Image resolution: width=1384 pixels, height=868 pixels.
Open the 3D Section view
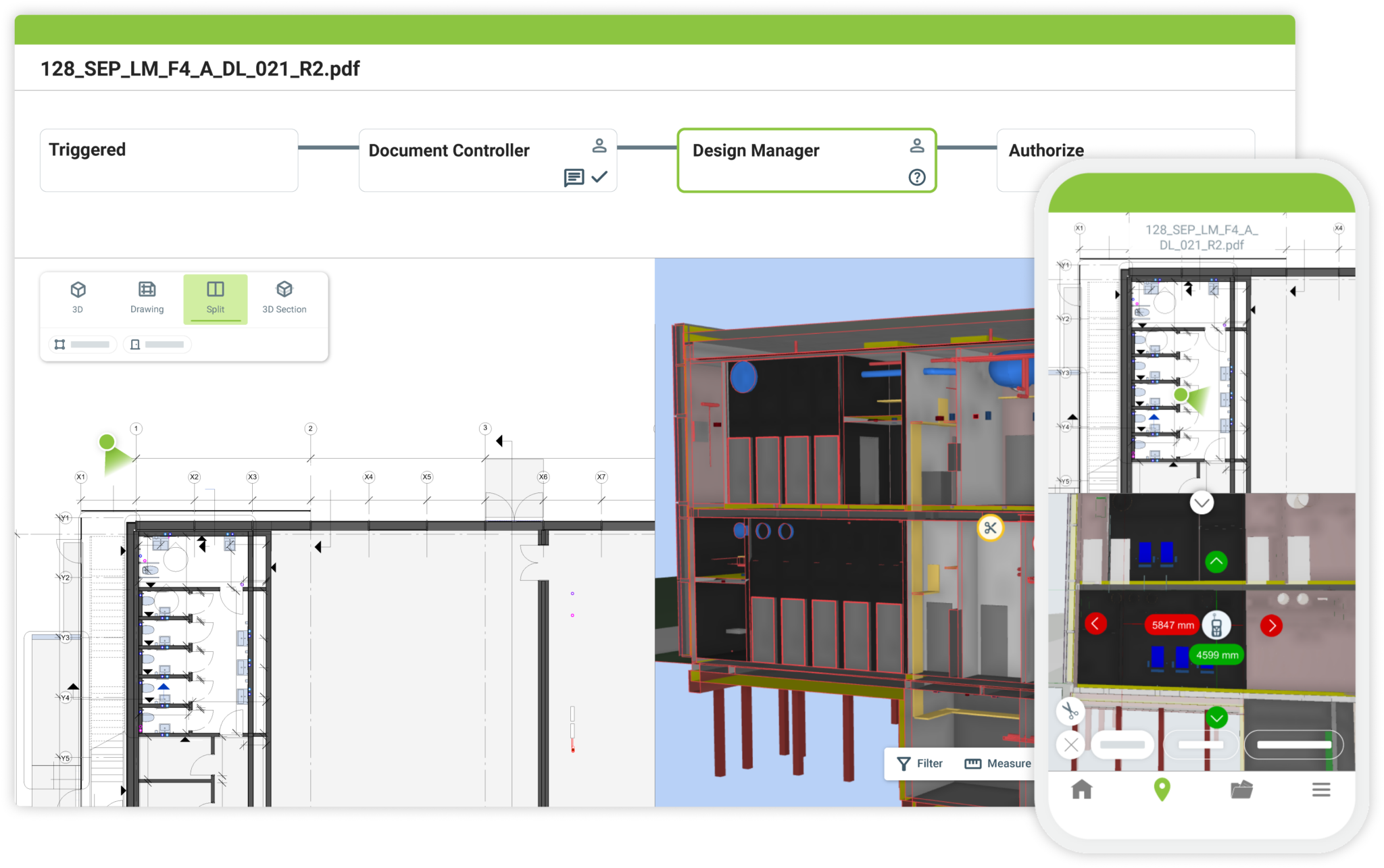click(284, 298)
